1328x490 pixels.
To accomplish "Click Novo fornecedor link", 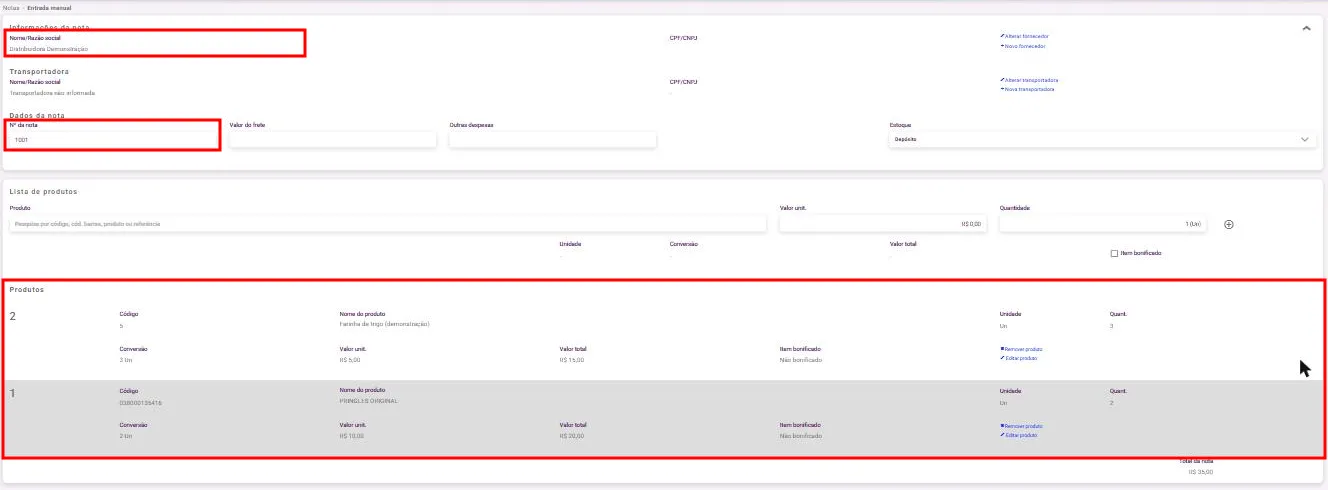I will [x=1023, y=46].
